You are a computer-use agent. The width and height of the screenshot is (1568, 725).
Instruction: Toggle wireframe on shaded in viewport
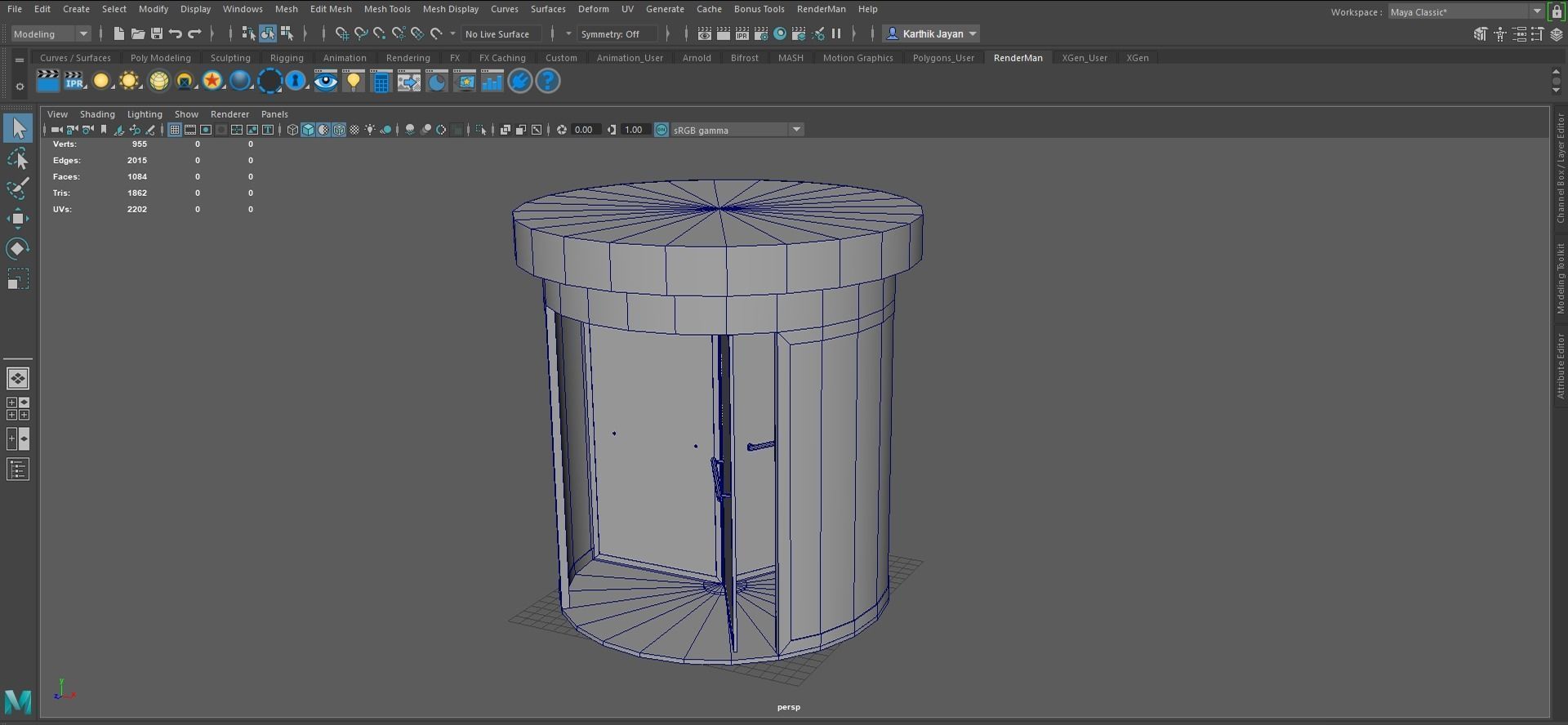pos(339,130)
